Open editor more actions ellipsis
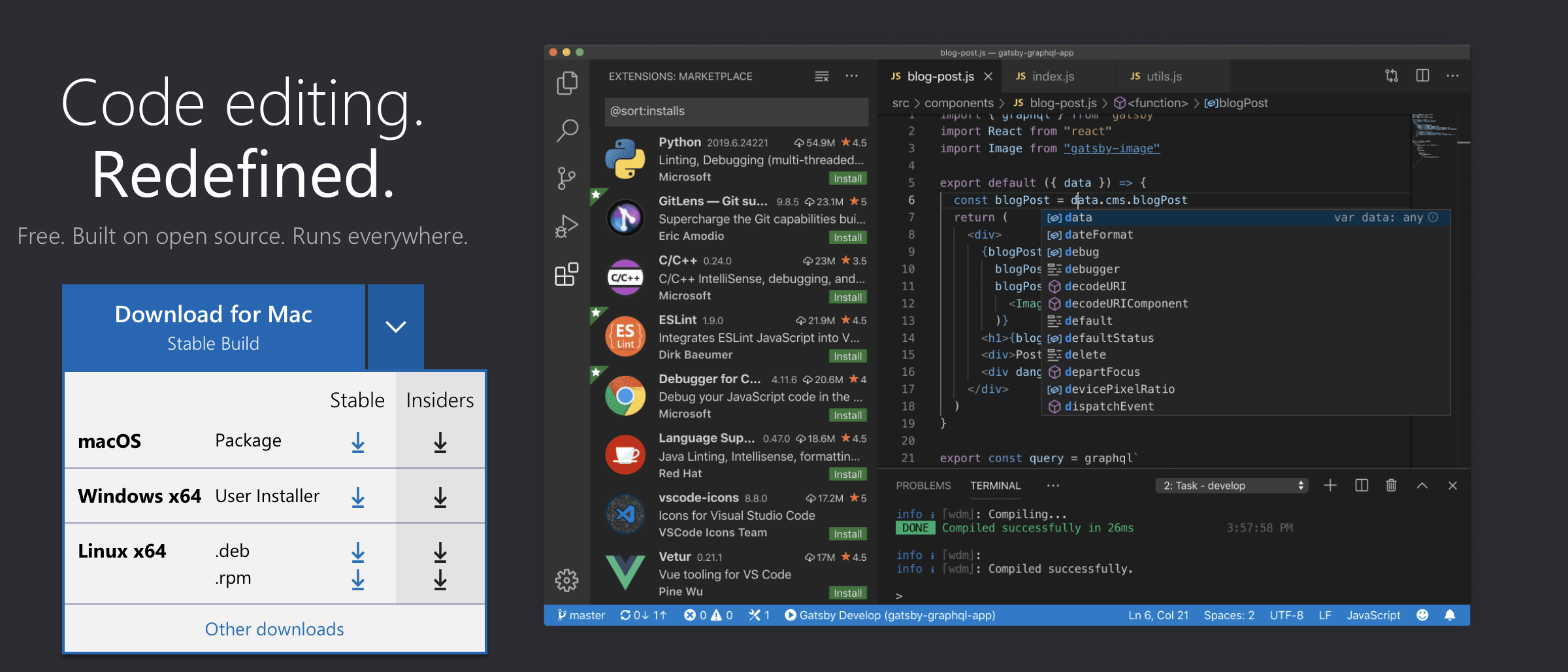1568x672 pixels. click(x=1452, y=76)
